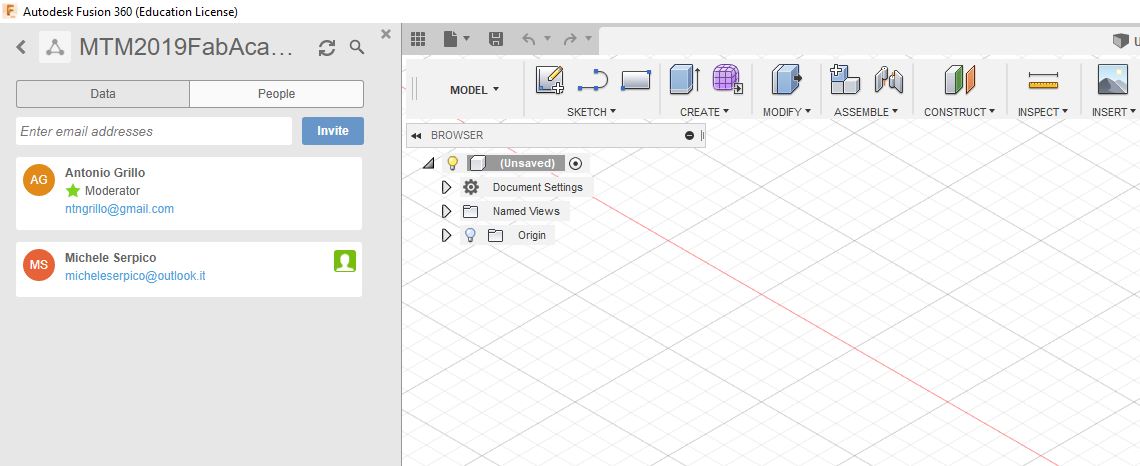
Task: Click the Moderator star icon
Action: click(73, 190)
